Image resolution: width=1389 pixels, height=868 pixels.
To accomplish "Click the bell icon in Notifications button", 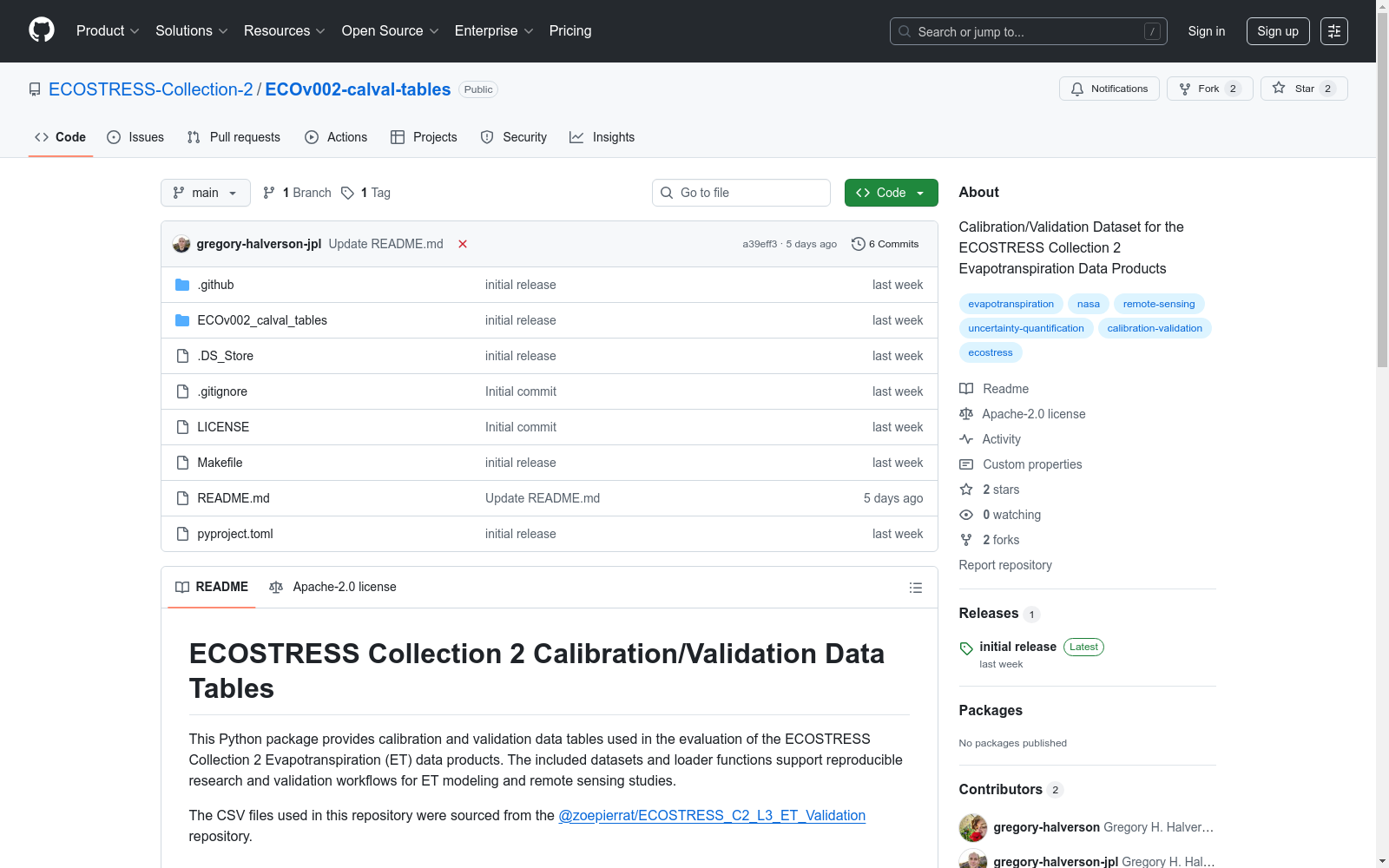I will coord(1077,89).
